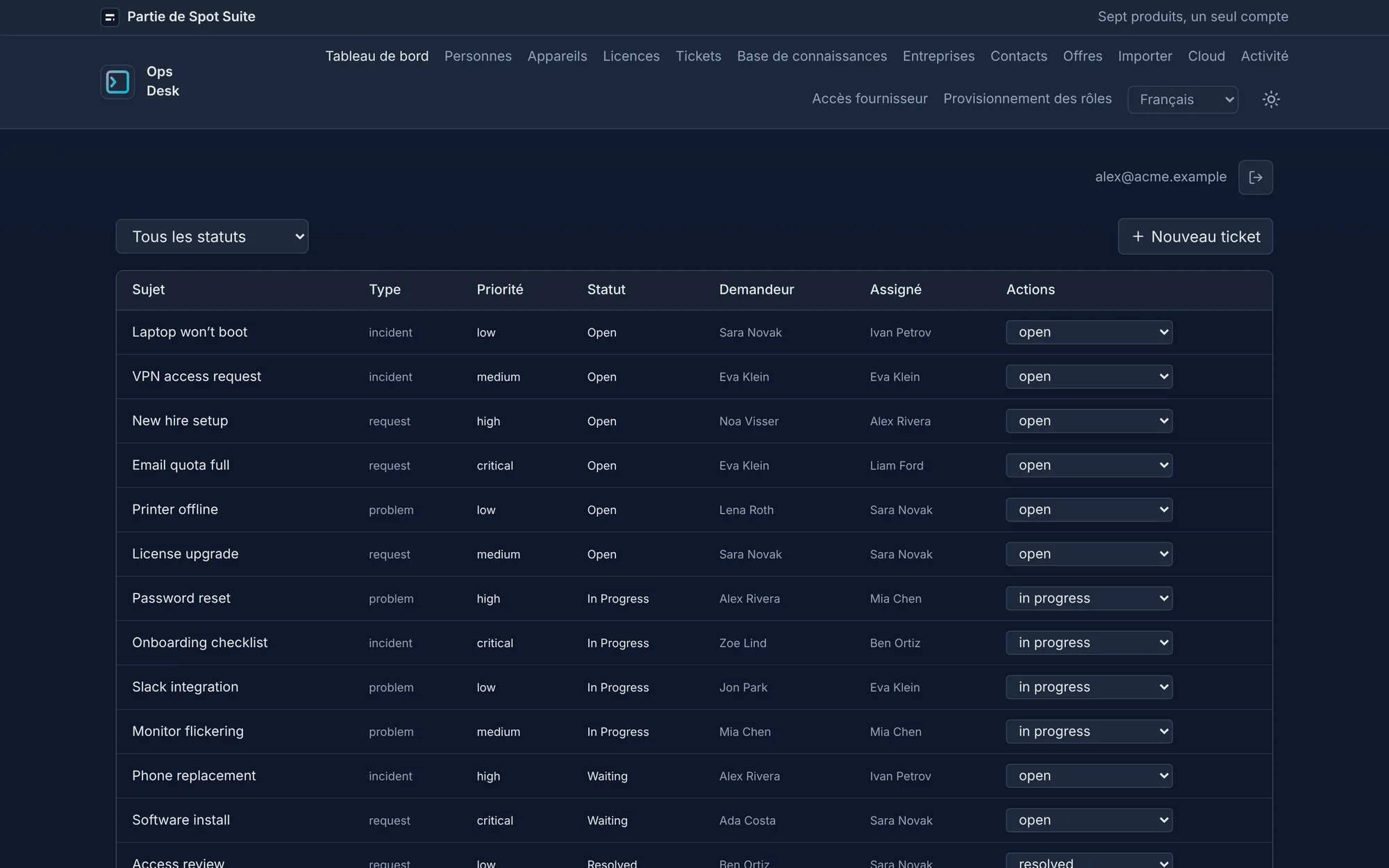Open Provisionnement des rôles

click(x=1027, y=99)
